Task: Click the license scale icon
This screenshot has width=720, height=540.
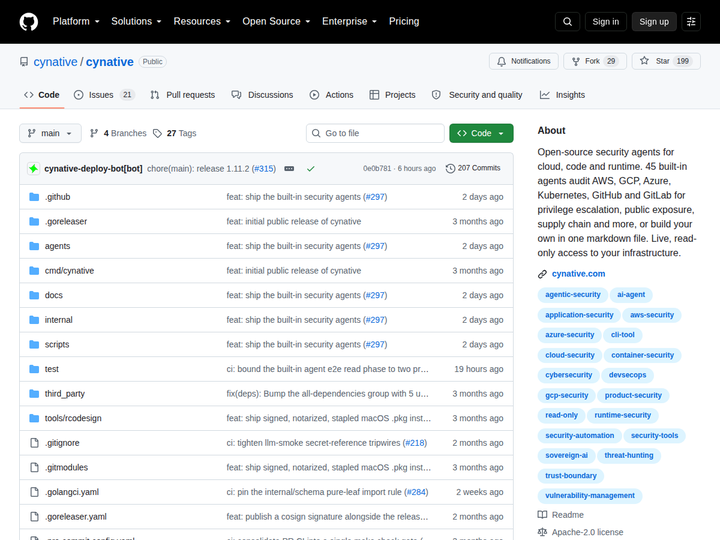Action: (x=542, y=532)
